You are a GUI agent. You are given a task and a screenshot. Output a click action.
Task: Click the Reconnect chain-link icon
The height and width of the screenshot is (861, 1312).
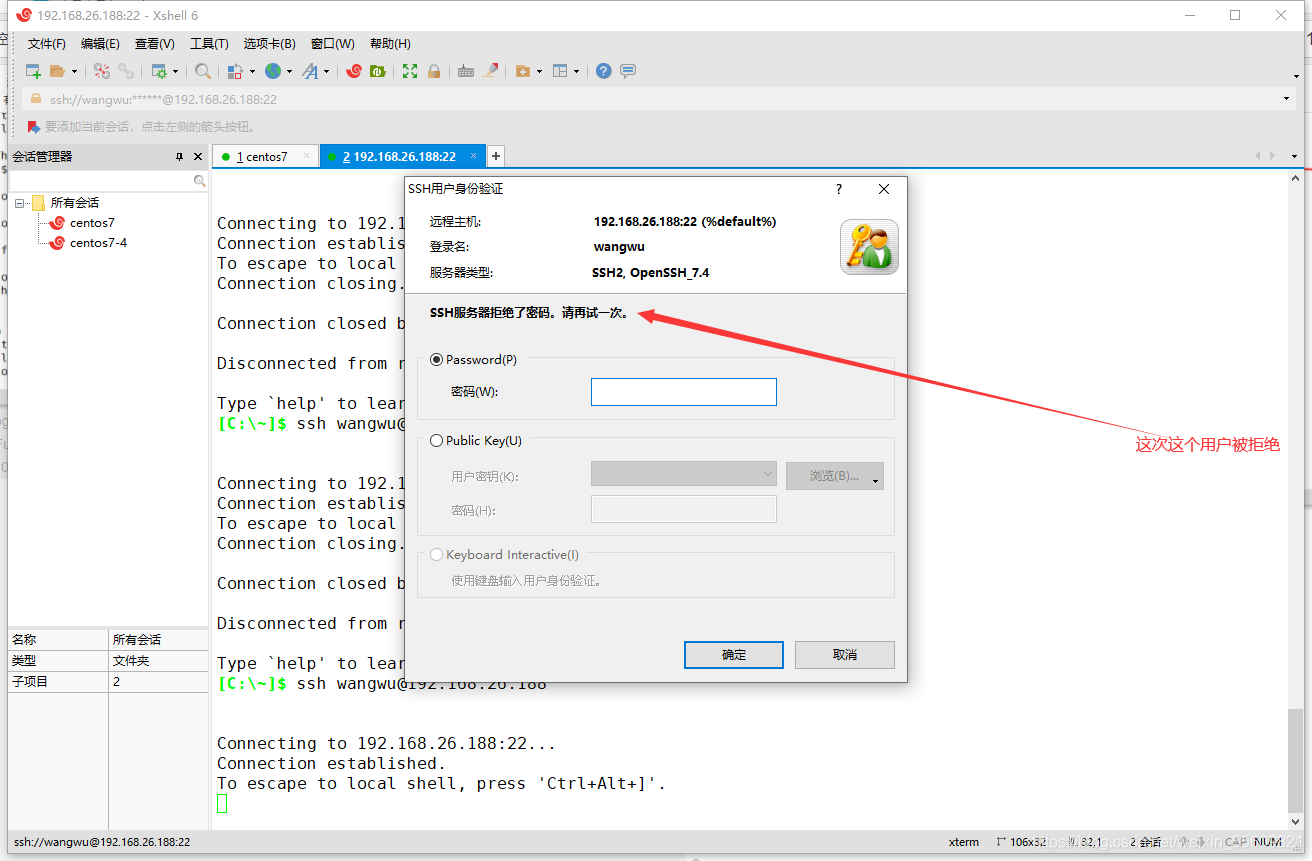pyautogui.click(x=126, y=71)
